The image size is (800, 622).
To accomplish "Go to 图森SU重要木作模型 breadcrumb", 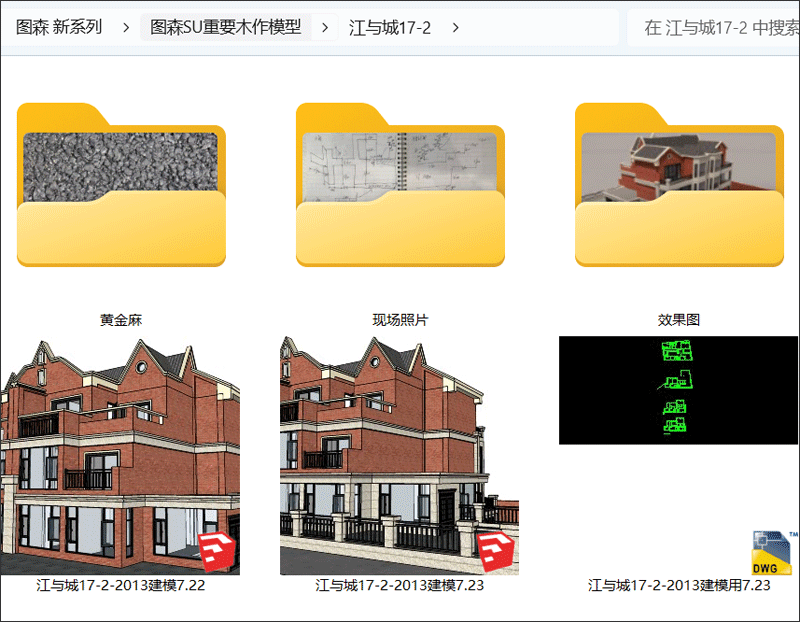I will pyautogui.click(x=226, y=27).
